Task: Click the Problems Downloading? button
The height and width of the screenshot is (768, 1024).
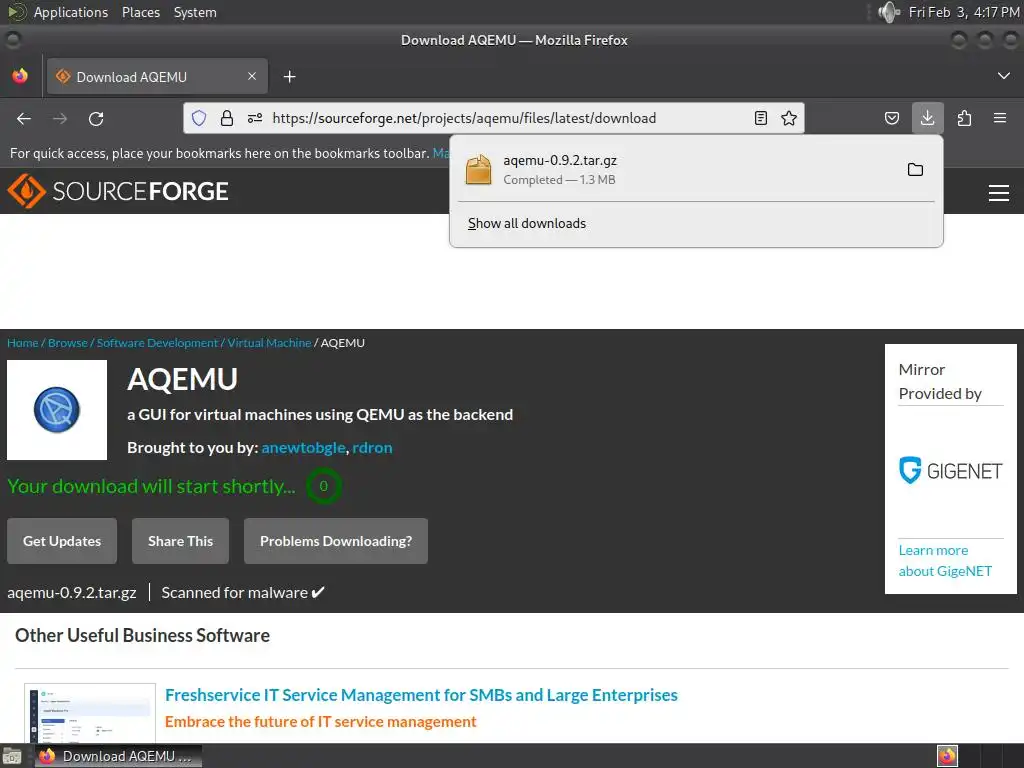Action: [336, 541]
